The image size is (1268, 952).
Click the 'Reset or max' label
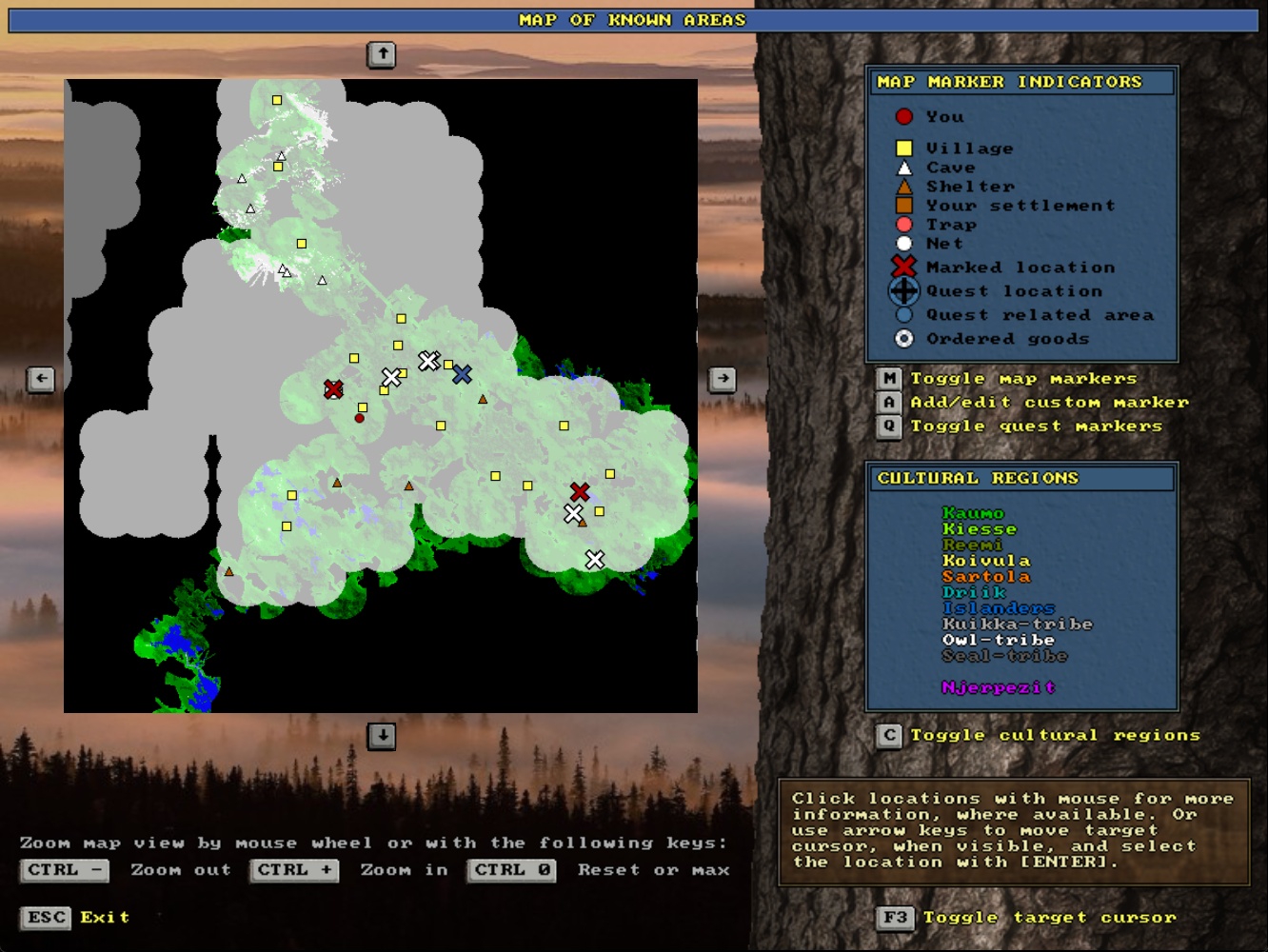click(654, 870)
